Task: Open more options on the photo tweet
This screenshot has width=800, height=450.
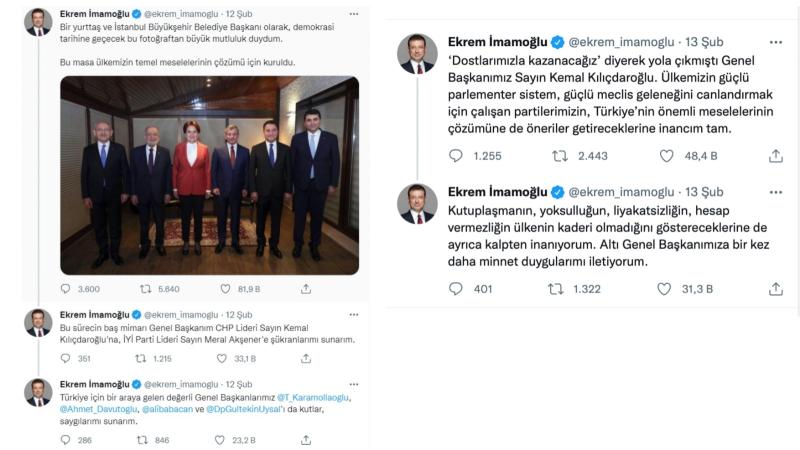Action: [x=354, y=14]
